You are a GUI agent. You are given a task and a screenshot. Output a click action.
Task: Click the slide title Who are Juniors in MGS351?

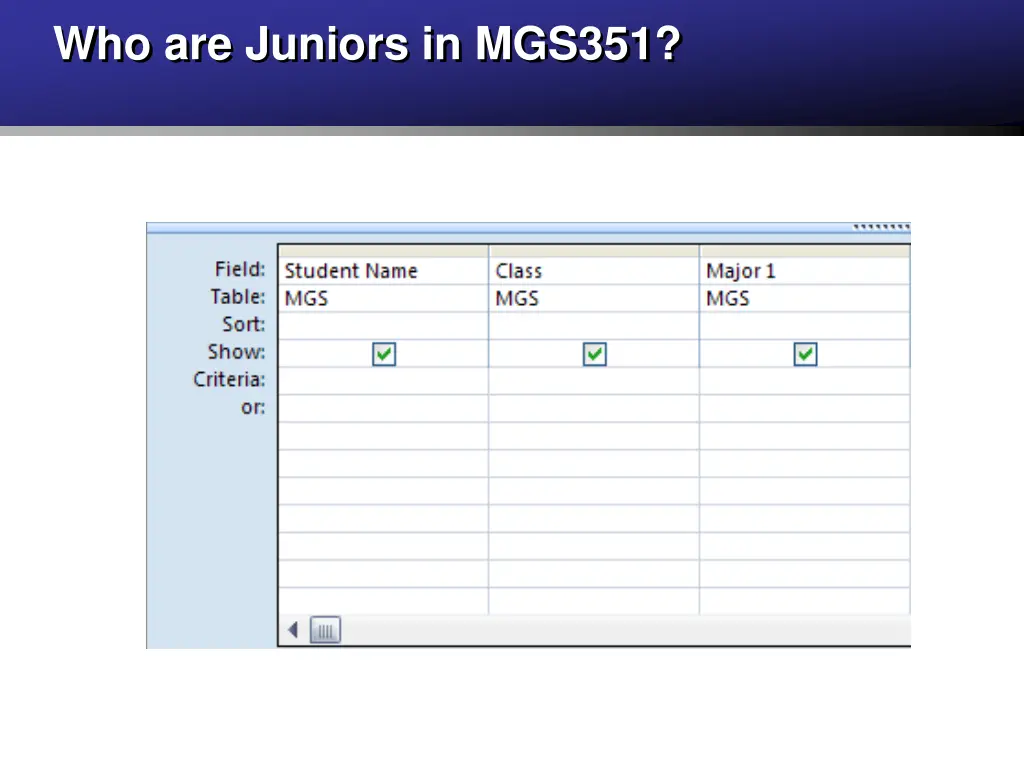[367, 44]
